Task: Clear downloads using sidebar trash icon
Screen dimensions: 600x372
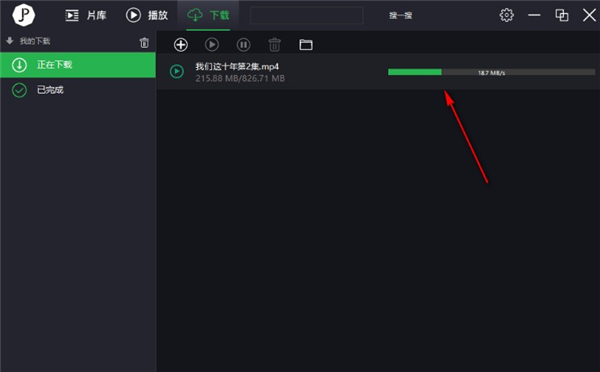Action: [144, 42]
